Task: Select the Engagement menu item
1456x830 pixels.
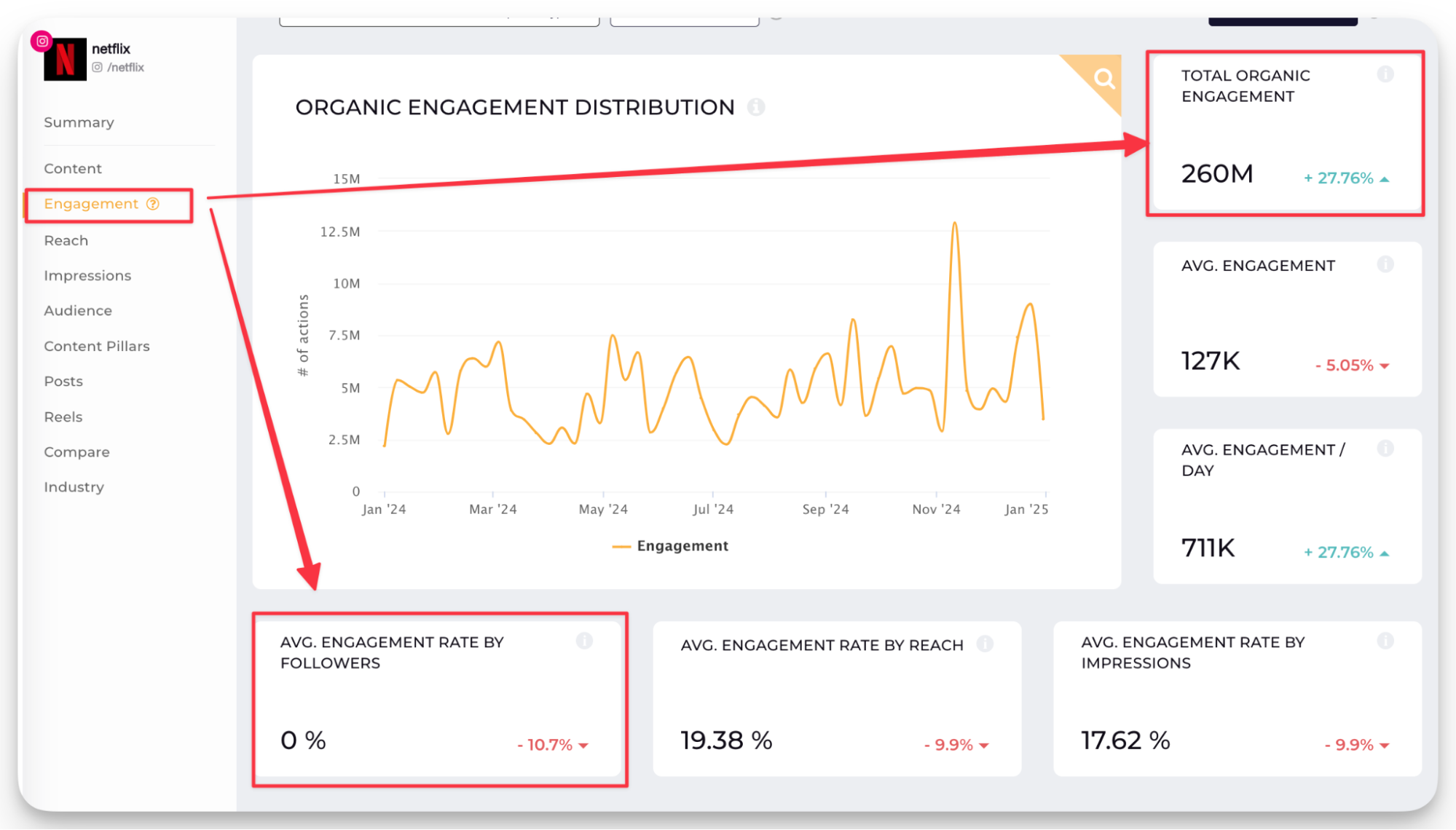Action: tap(91, 204)
